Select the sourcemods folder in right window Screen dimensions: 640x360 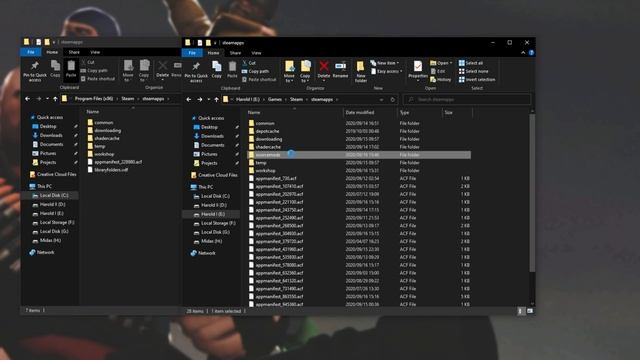[x=359, y=155]
